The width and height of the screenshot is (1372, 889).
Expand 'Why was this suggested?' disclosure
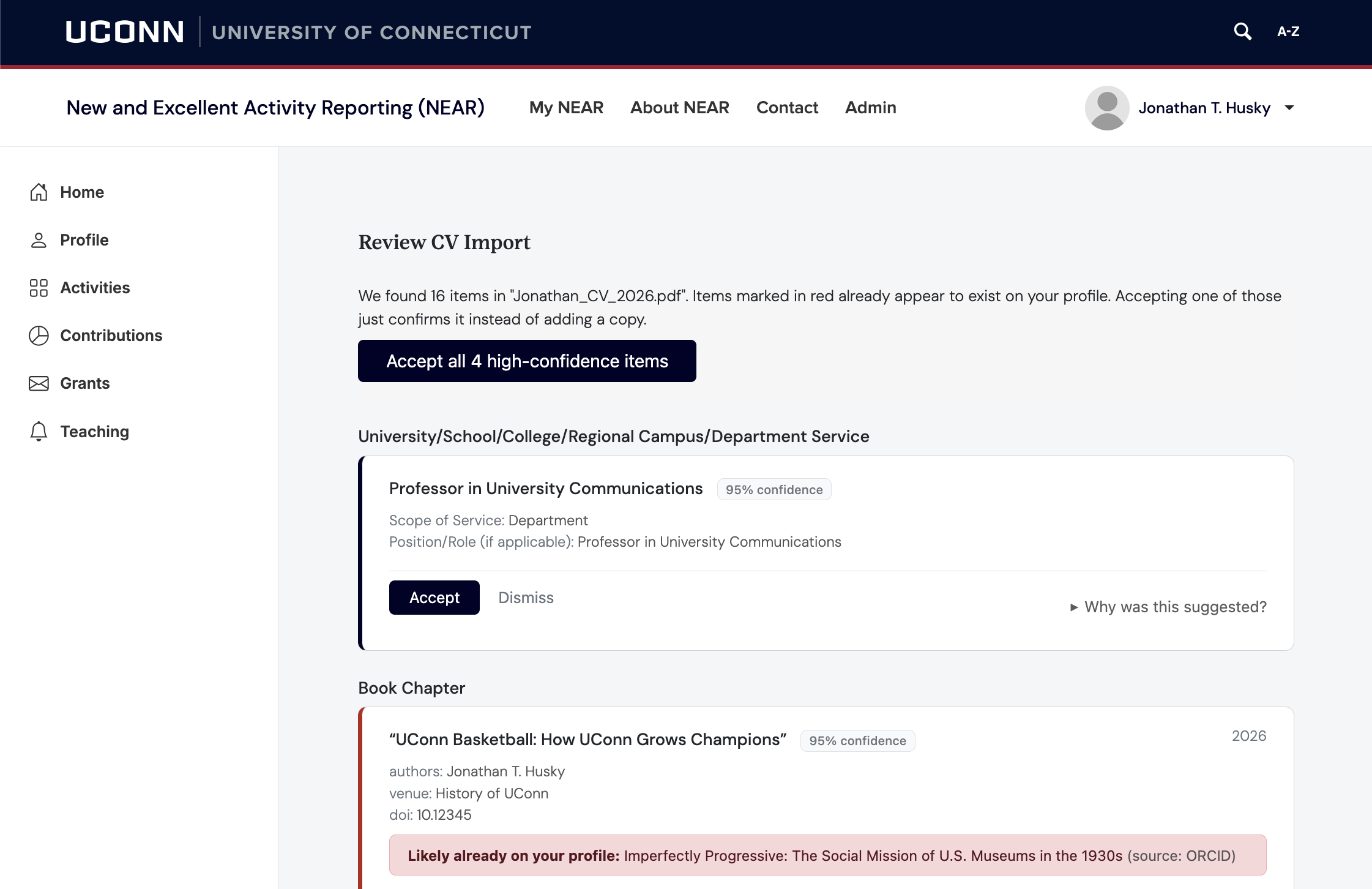pos(1168,607)
